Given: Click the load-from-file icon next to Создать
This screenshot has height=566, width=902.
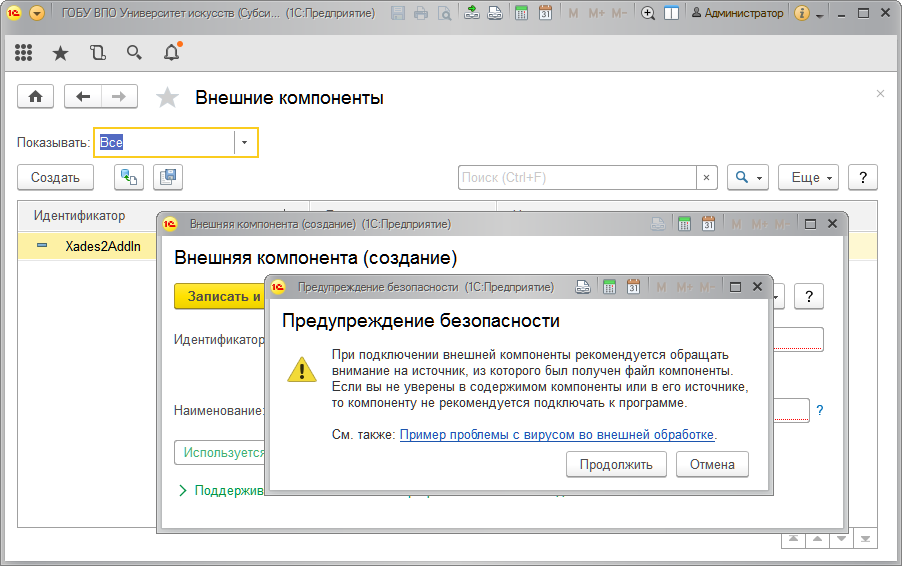Looking at the screenshot, I should click(129, 177).
